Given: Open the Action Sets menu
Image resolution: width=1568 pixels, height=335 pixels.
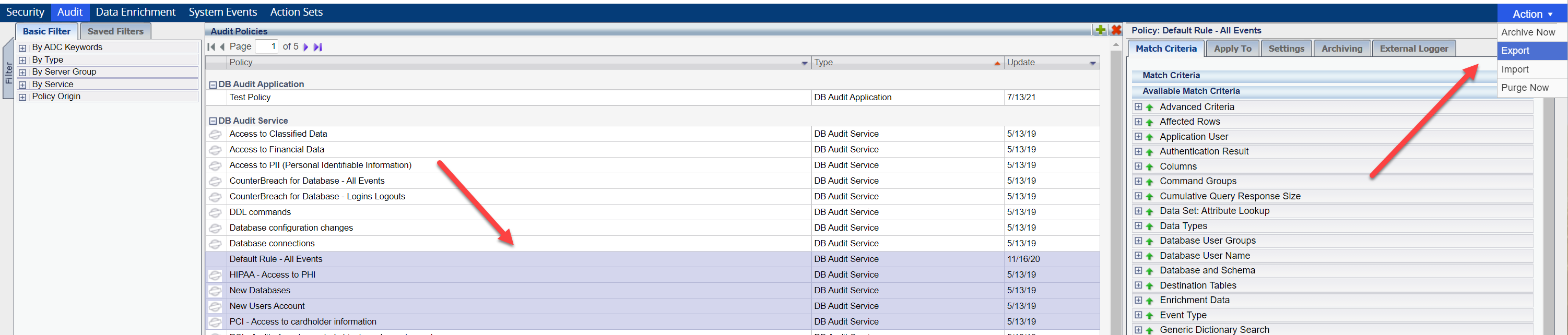Looking at the screenshot, I should click(297, 12).
